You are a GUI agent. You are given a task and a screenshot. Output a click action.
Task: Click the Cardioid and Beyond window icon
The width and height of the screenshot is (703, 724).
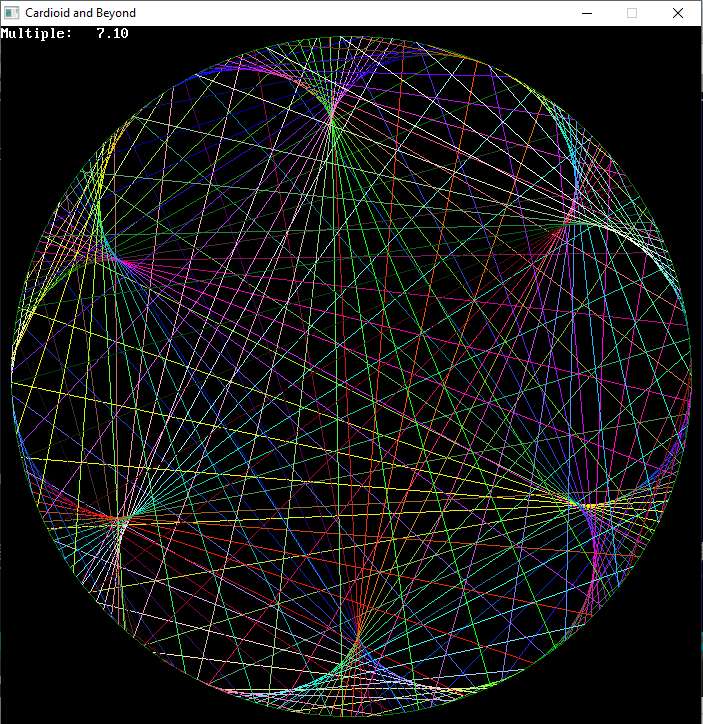(x=12, y=13)
